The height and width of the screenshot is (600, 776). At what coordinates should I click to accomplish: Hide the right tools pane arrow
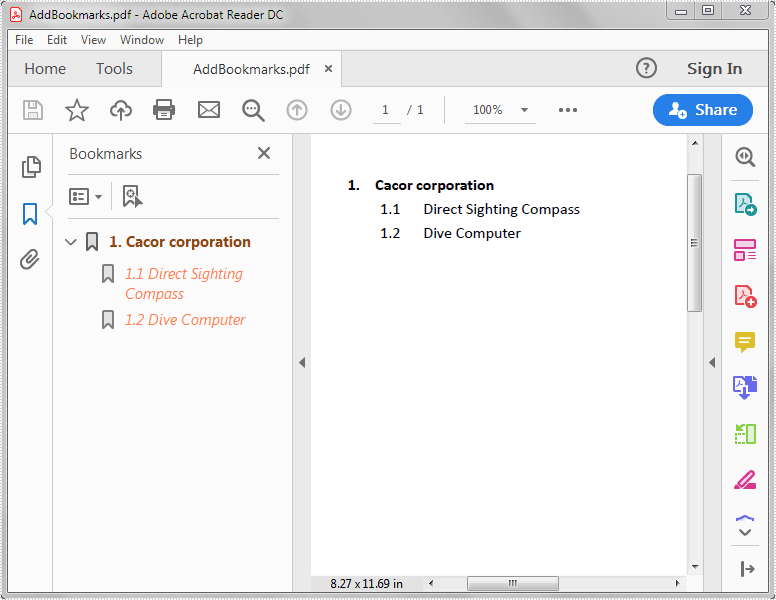712,363
